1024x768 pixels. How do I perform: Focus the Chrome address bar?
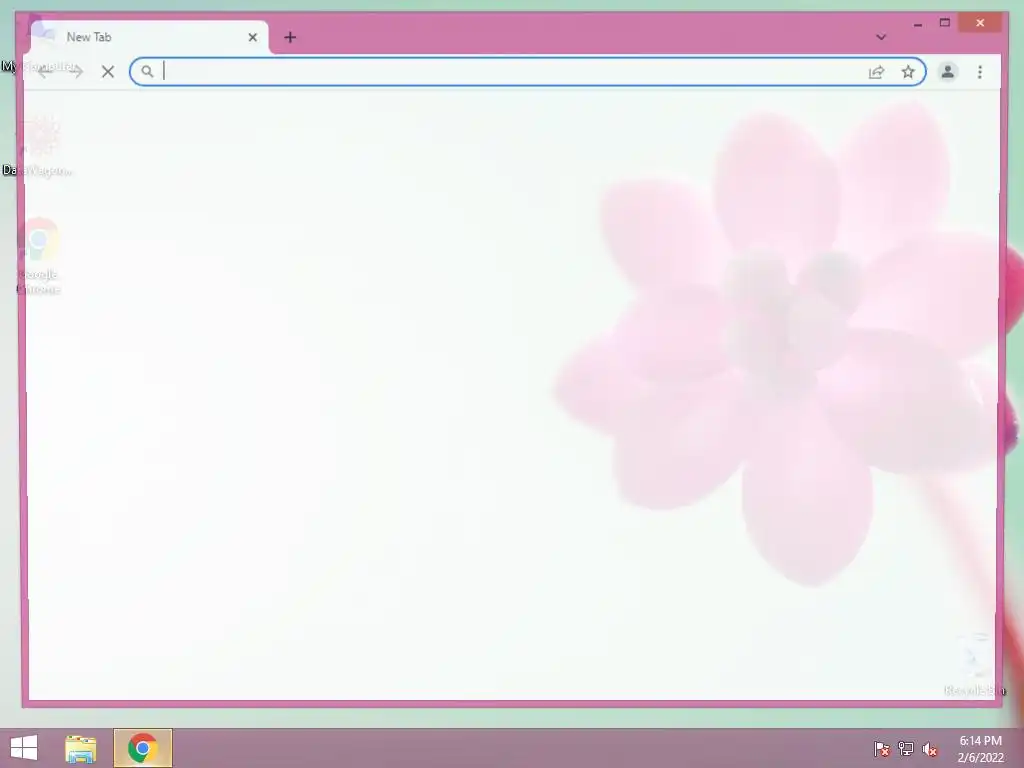pyautogui.click(x=528, y=72)
